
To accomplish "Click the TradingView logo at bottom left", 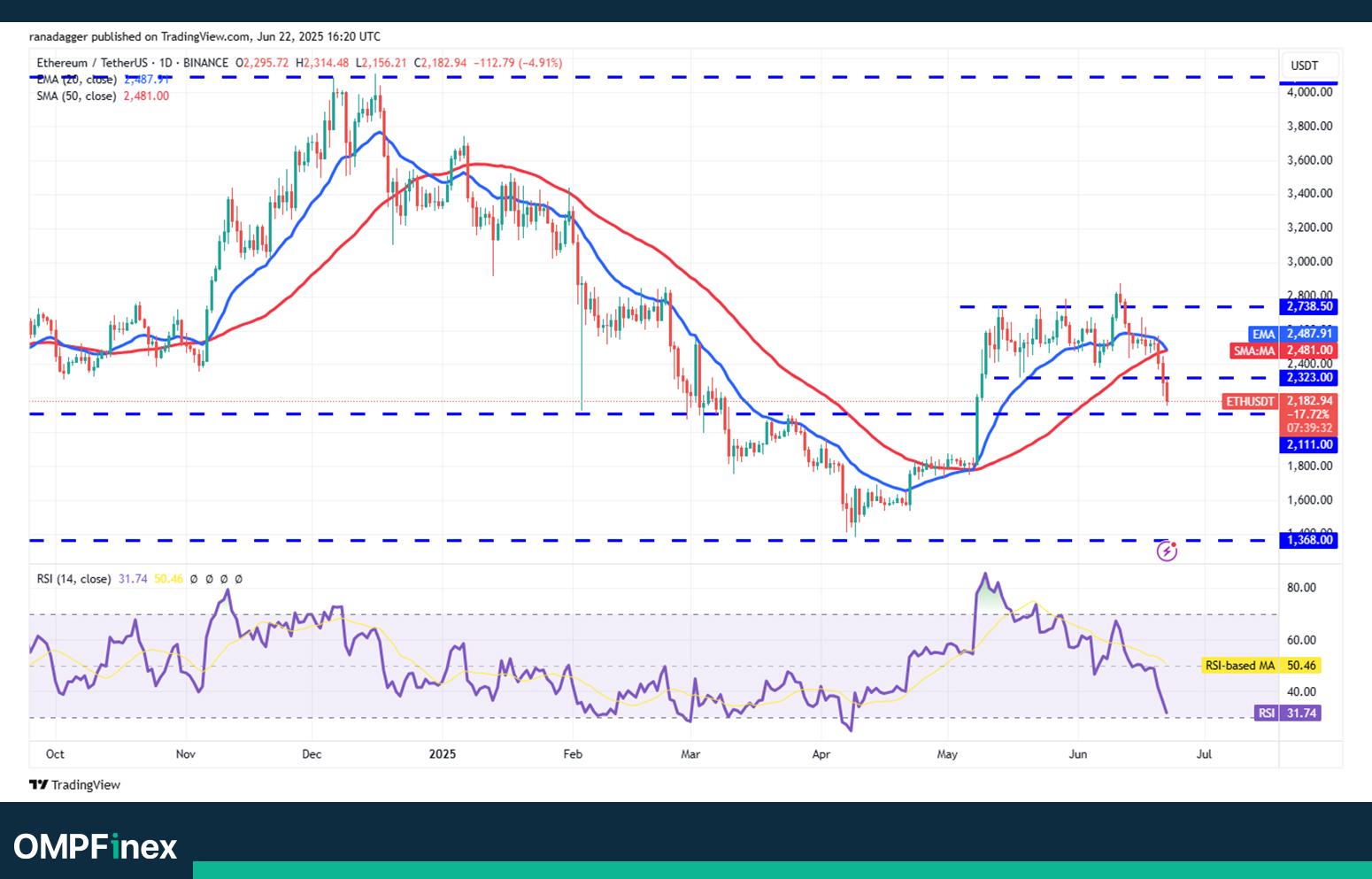I will coord(75,785).
